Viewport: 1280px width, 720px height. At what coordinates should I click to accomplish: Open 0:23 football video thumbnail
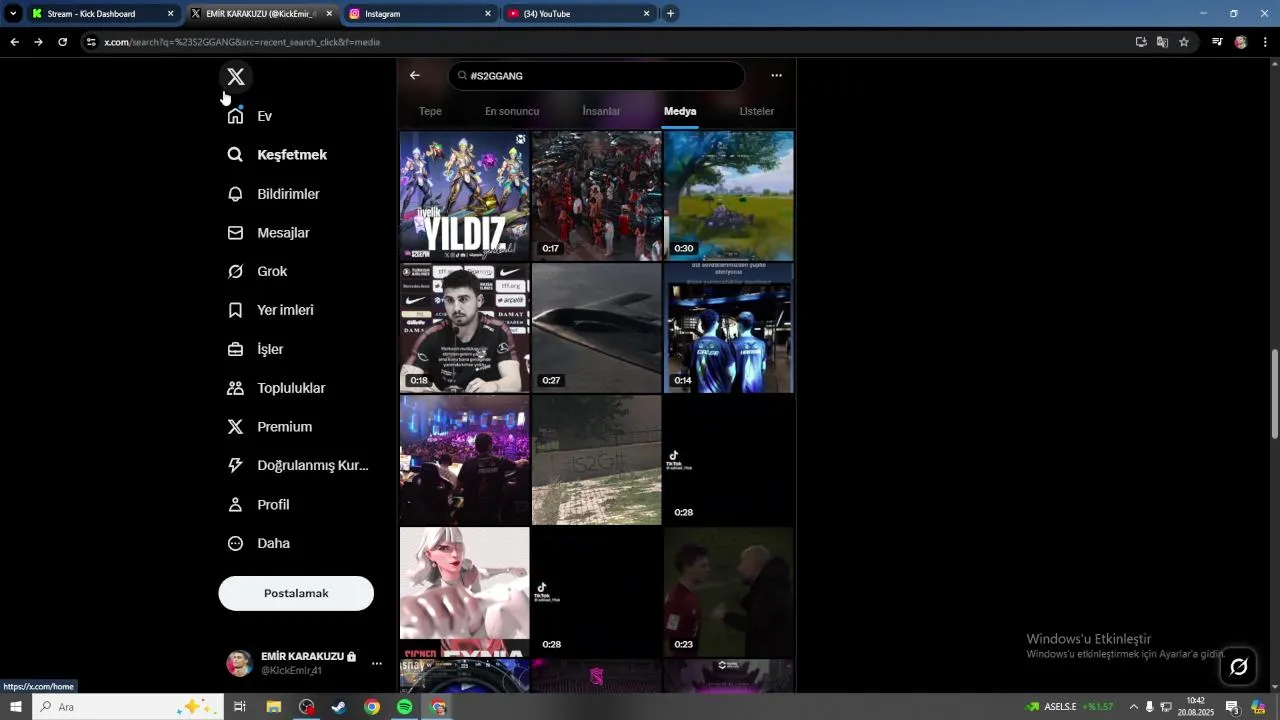click(729, 592)
